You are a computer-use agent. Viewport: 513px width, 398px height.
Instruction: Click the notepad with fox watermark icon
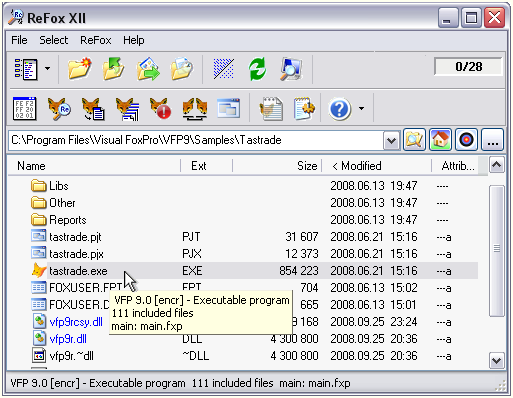271,109
